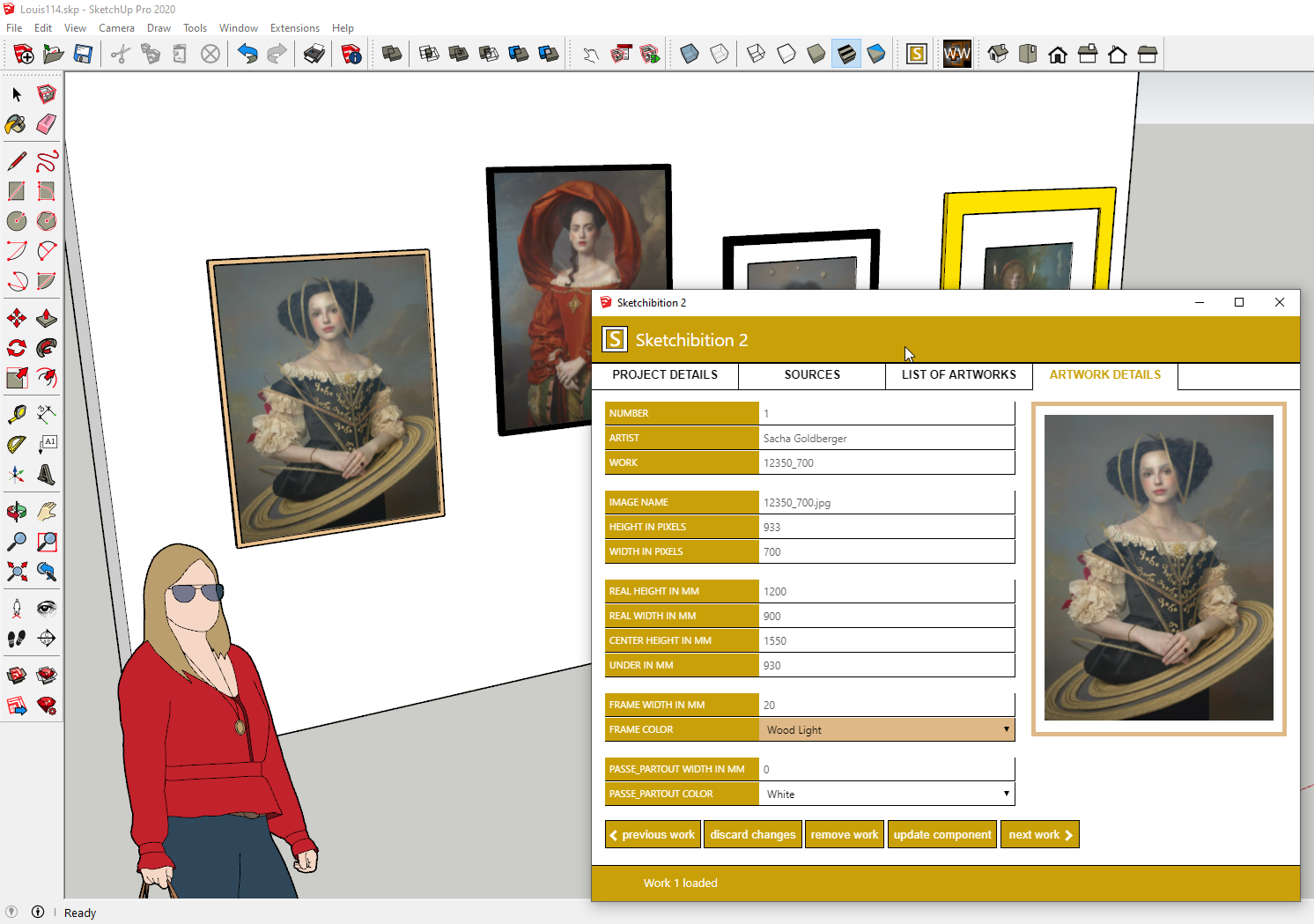Choose the Polygon tool
The height and width of the screenshot is (924, 1314).
(x=47, y=221)
